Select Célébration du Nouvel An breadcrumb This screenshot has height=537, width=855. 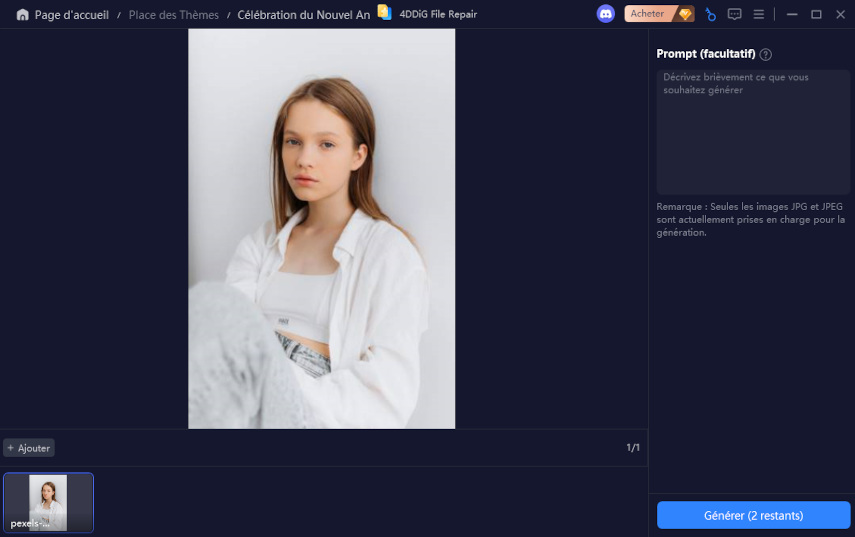303,15
